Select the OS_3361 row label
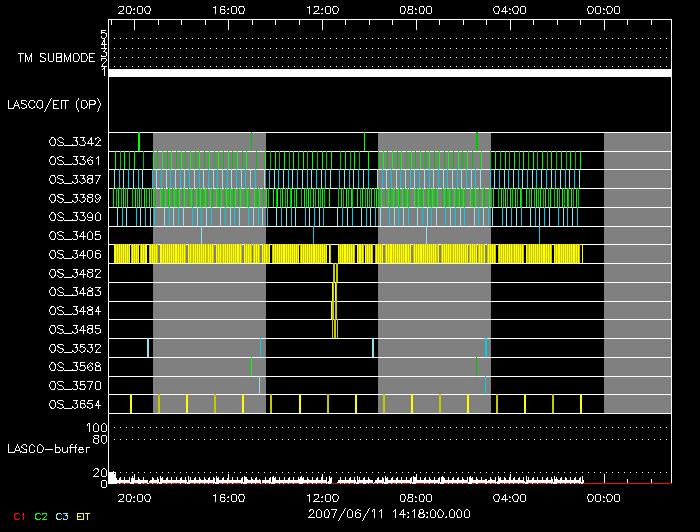 75,161
